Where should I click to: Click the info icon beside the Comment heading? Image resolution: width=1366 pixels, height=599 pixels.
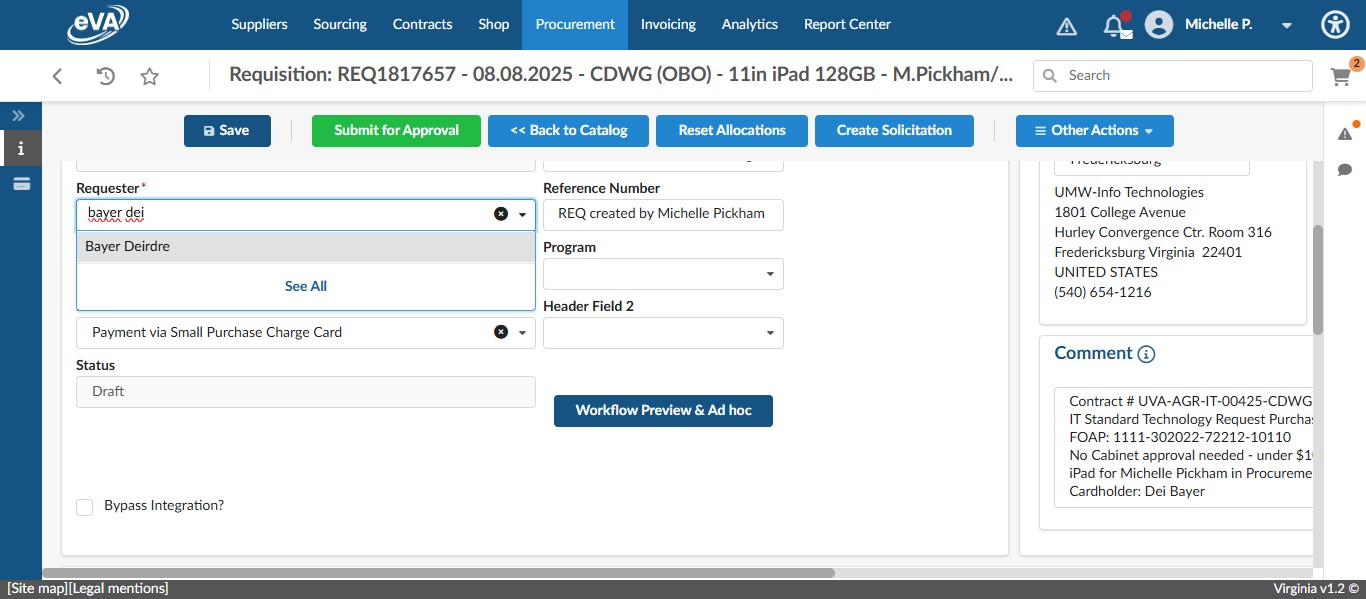(1146, 353)
